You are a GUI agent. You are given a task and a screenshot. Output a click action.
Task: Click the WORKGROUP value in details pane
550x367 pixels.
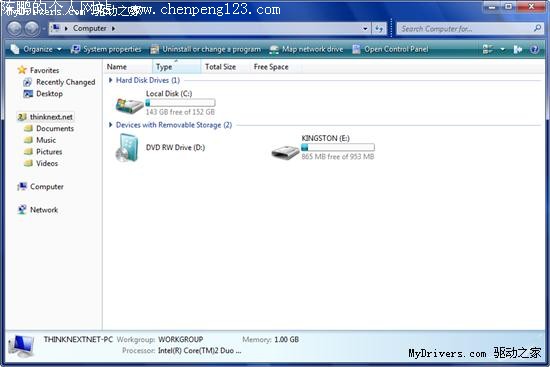[x=181, y=339]
